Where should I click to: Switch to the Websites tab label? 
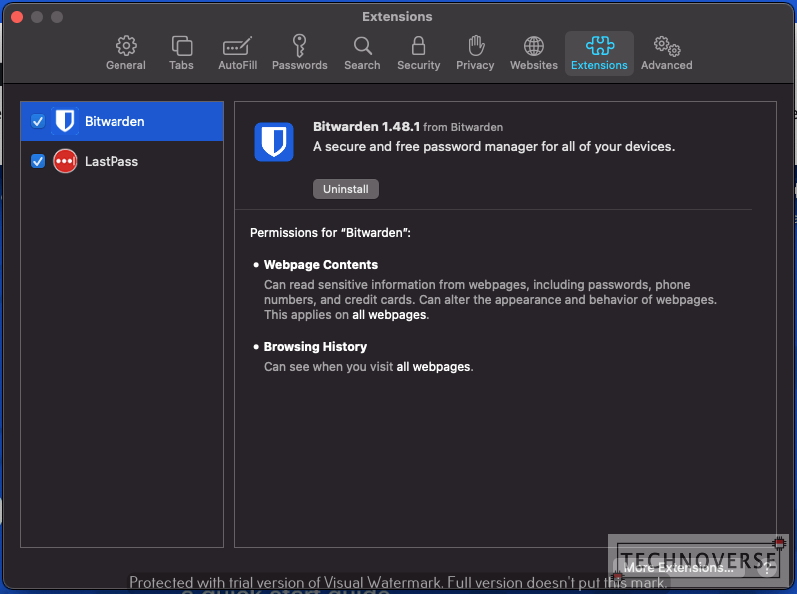[534, 65]
